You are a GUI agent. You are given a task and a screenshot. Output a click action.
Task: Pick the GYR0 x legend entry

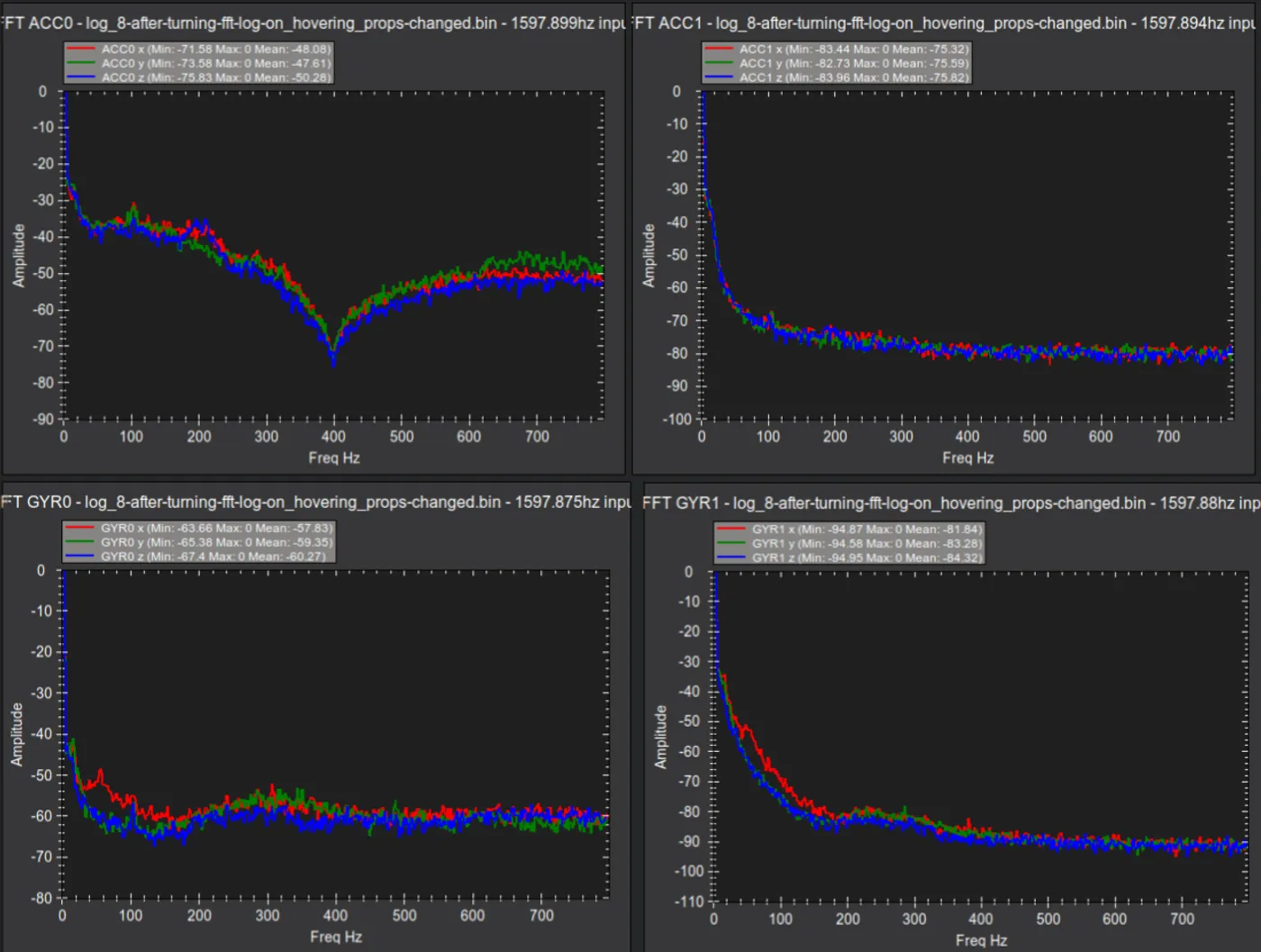pyautogui.click(x=199, y=528)
